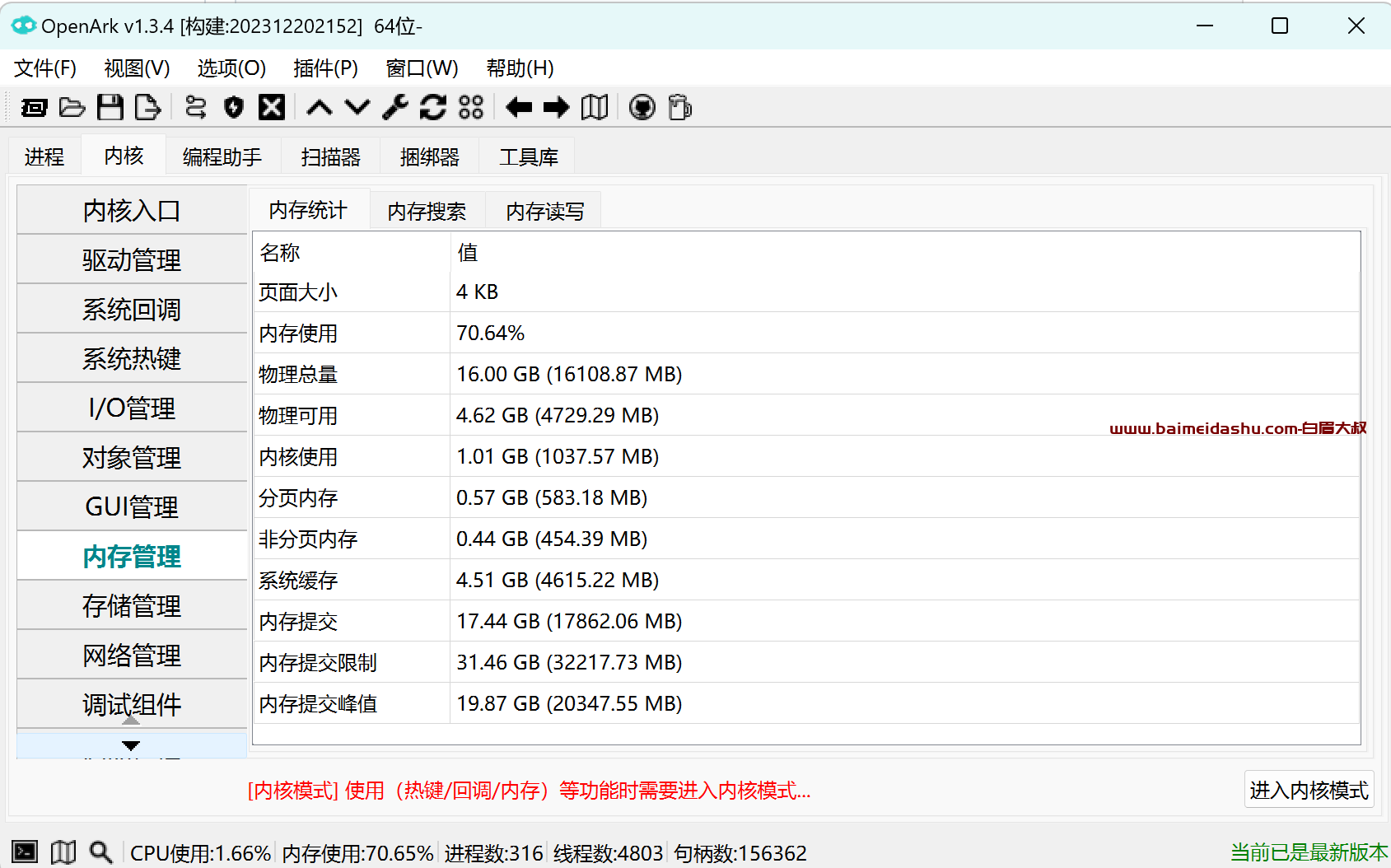Click the export file arrow icon
This screenshot has width=1391, height=868.
coord(147,107)
